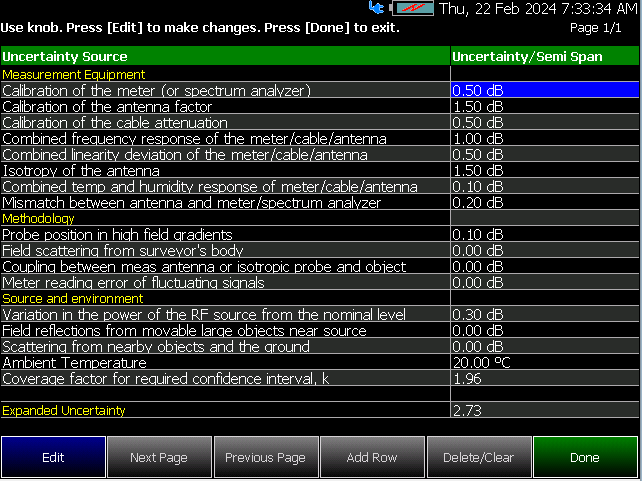Click the battery status icon
The height and width of the screenshot is (481, 642).
pos(412,8)
